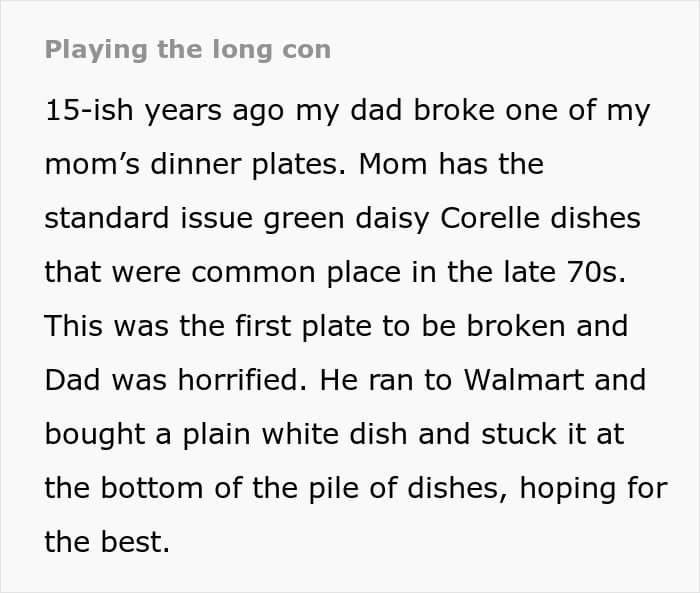This screenshot has width=700, height=593.
Task: Click the word 'bought' in the paragraph
Action: (x=95, y=435)
